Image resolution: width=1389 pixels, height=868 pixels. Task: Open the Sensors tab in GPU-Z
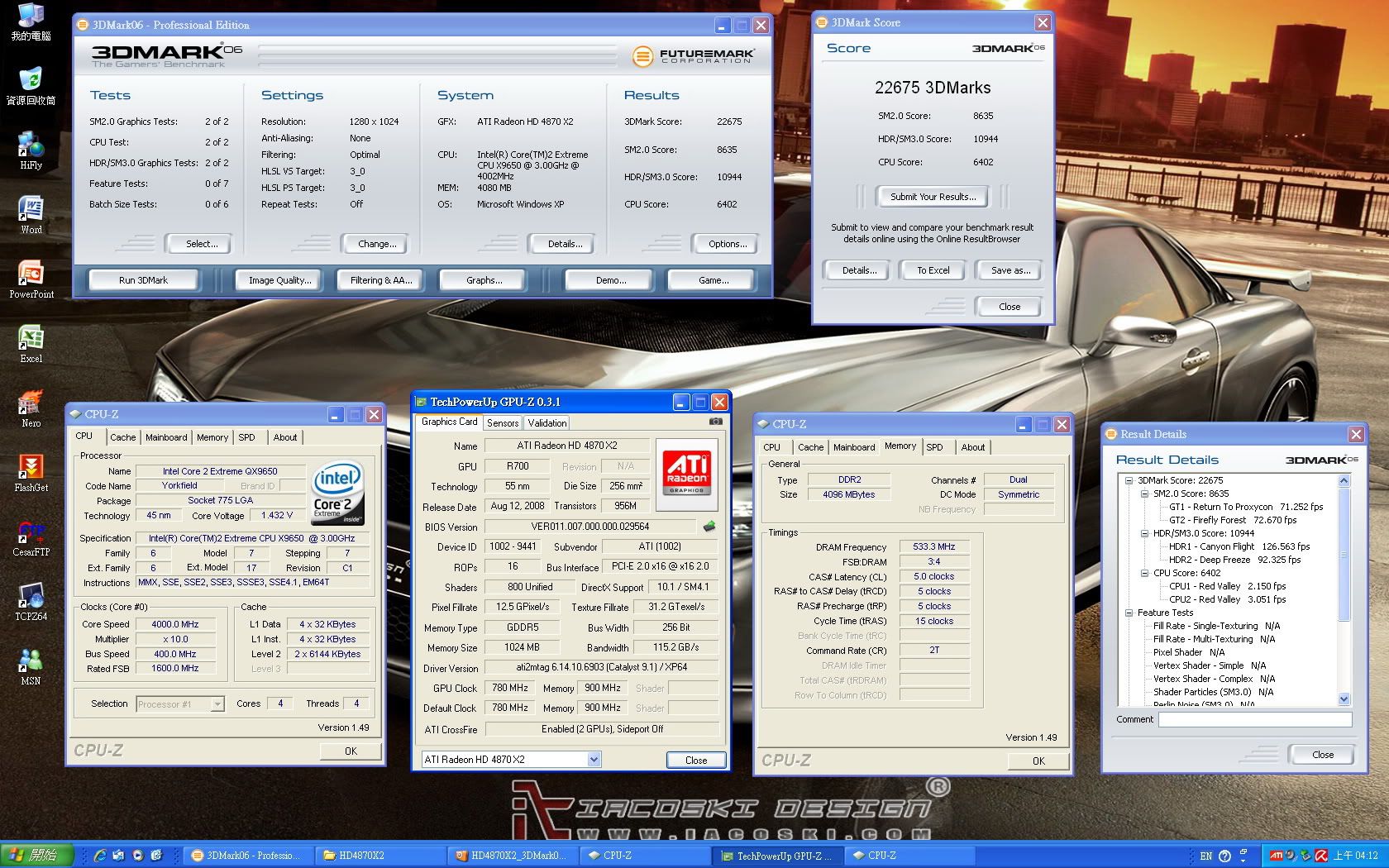[502, 422]
